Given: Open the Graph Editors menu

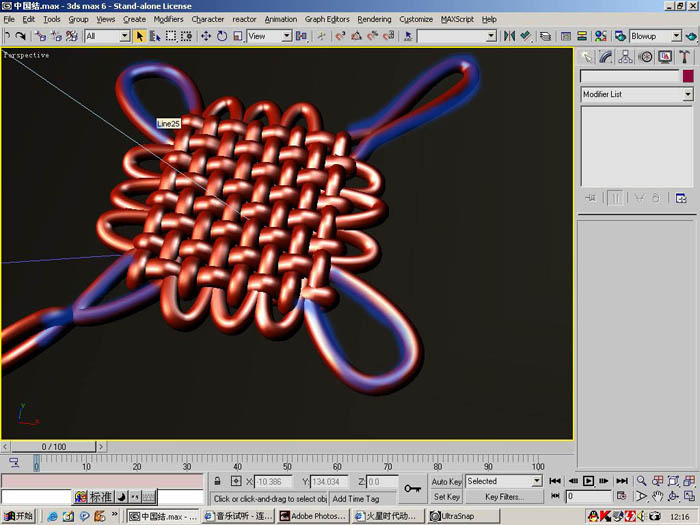Looking at the screenshot, I should coord(327,19).
